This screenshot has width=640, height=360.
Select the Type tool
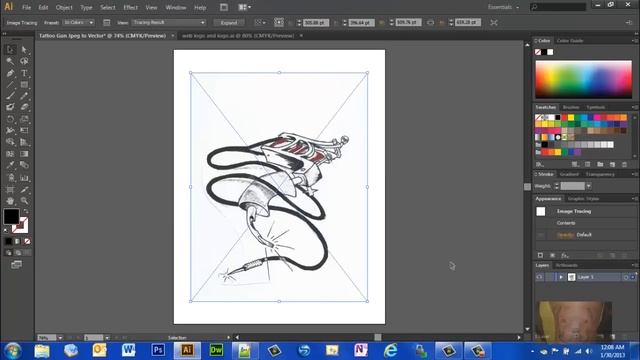[x=24, y=73]
